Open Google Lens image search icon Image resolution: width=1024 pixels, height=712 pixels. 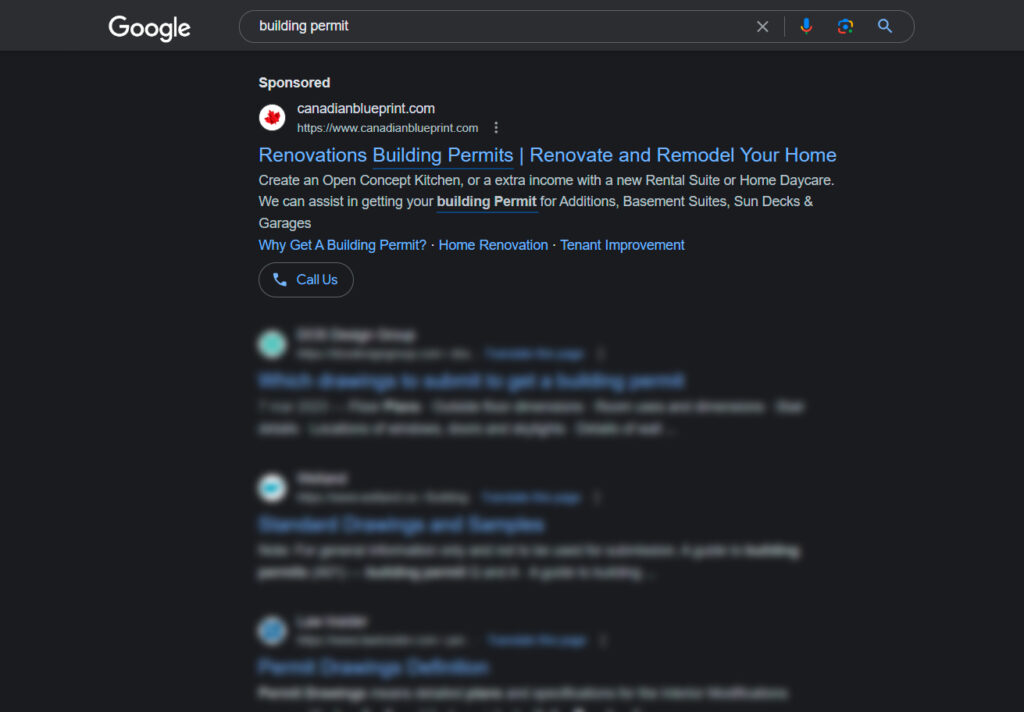[846, 26]
